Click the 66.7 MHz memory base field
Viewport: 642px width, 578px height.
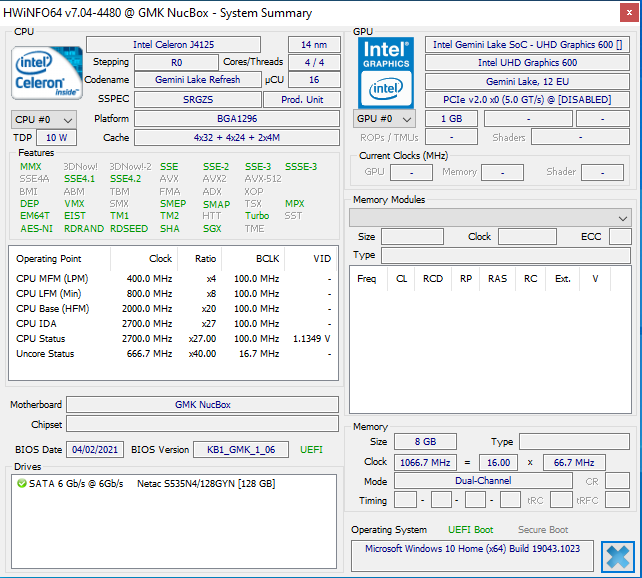click(x=574, y=463)
